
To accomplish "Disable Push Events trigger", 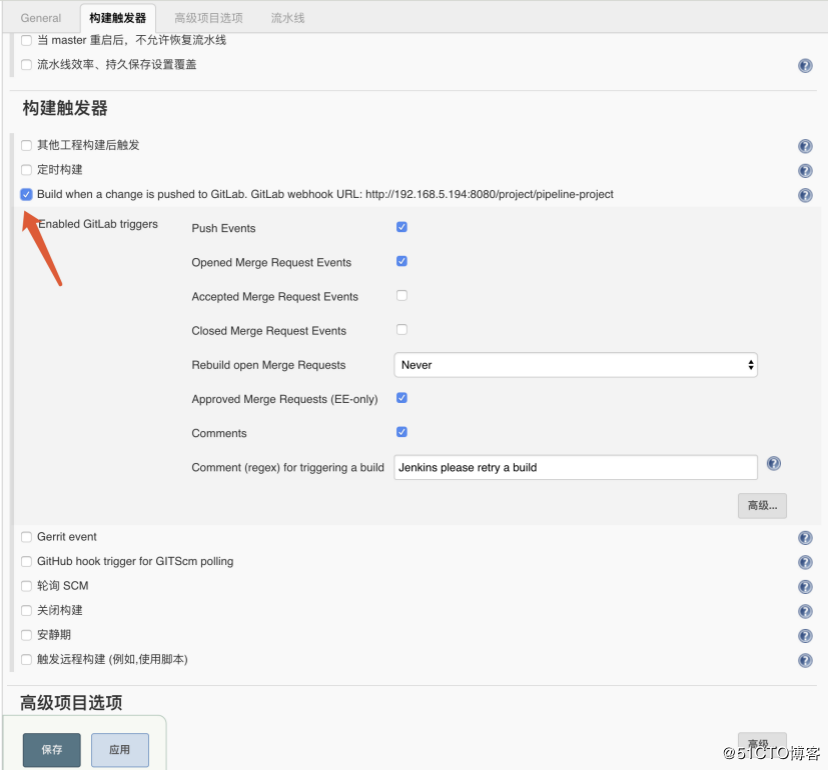I will [x=401, y=227].
